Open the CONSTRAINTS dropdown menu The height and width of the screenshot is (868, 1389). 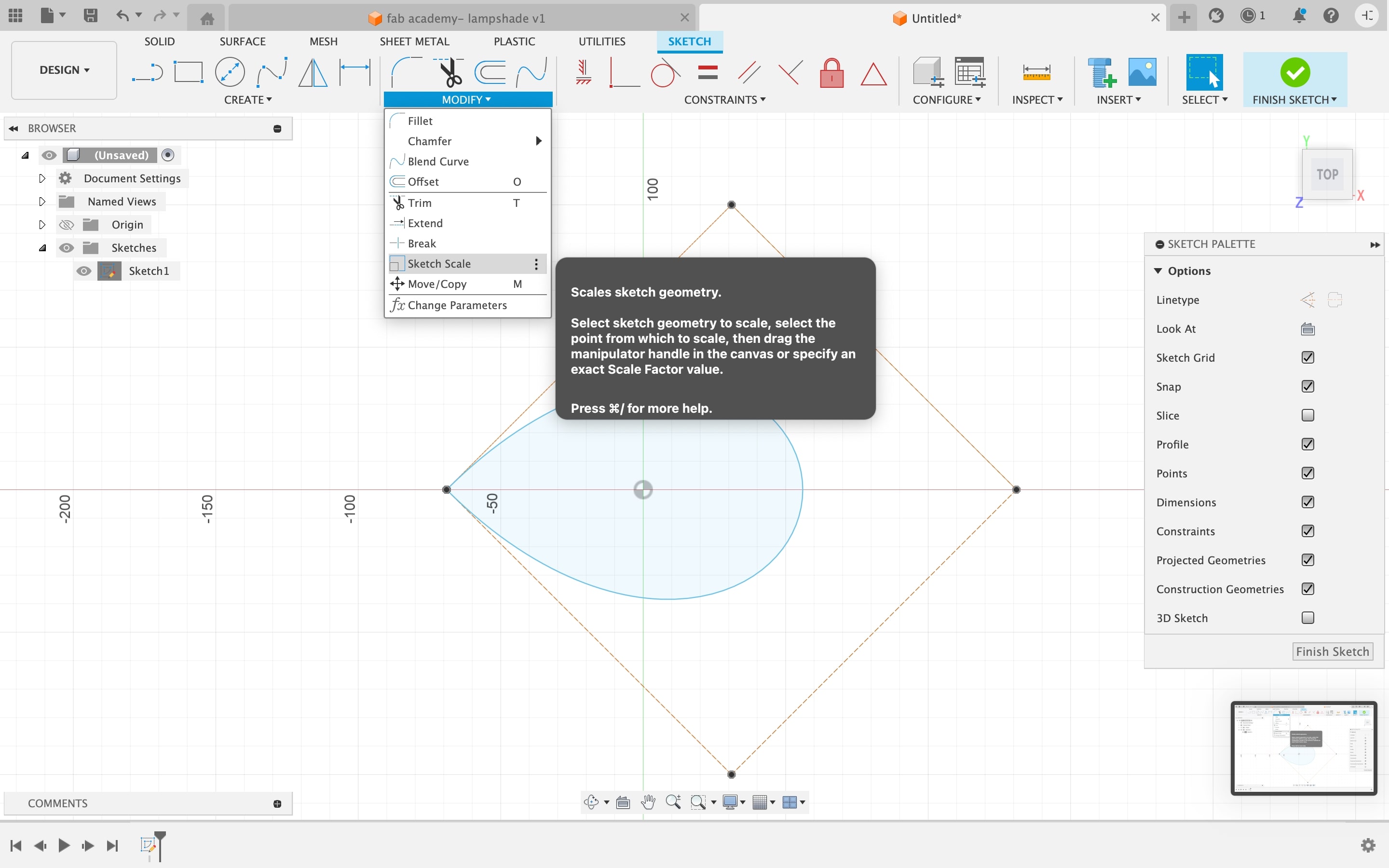pyautogui.click(x=724, y=100)
